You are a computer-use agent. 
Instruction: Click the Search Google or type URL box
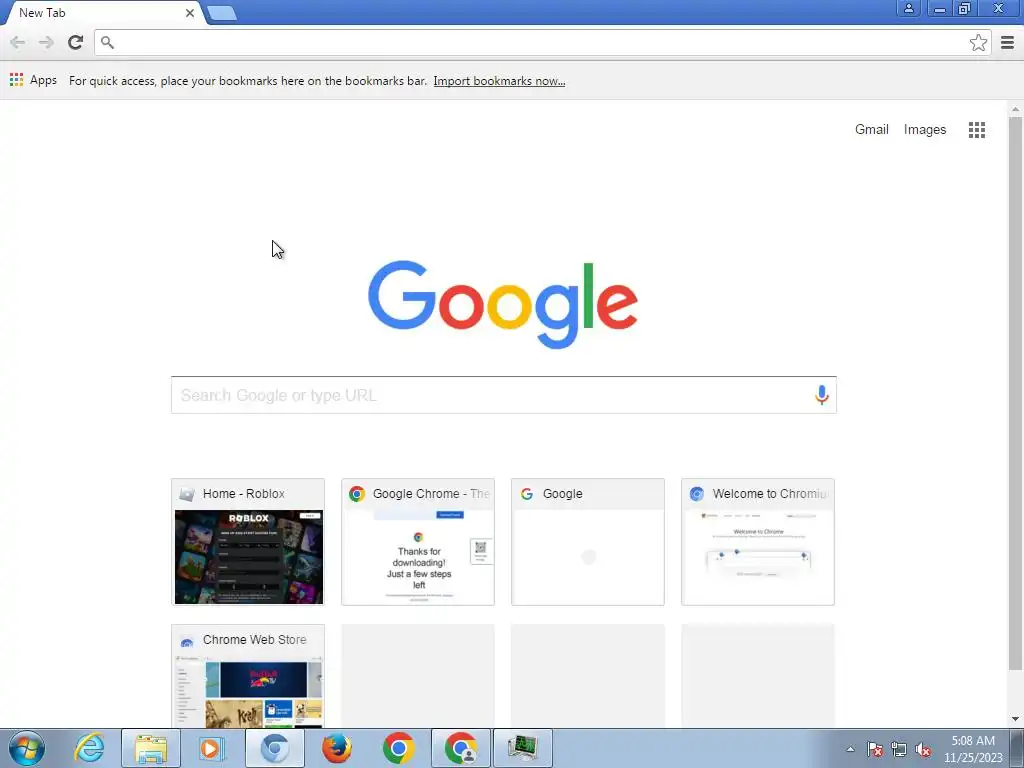503,394
